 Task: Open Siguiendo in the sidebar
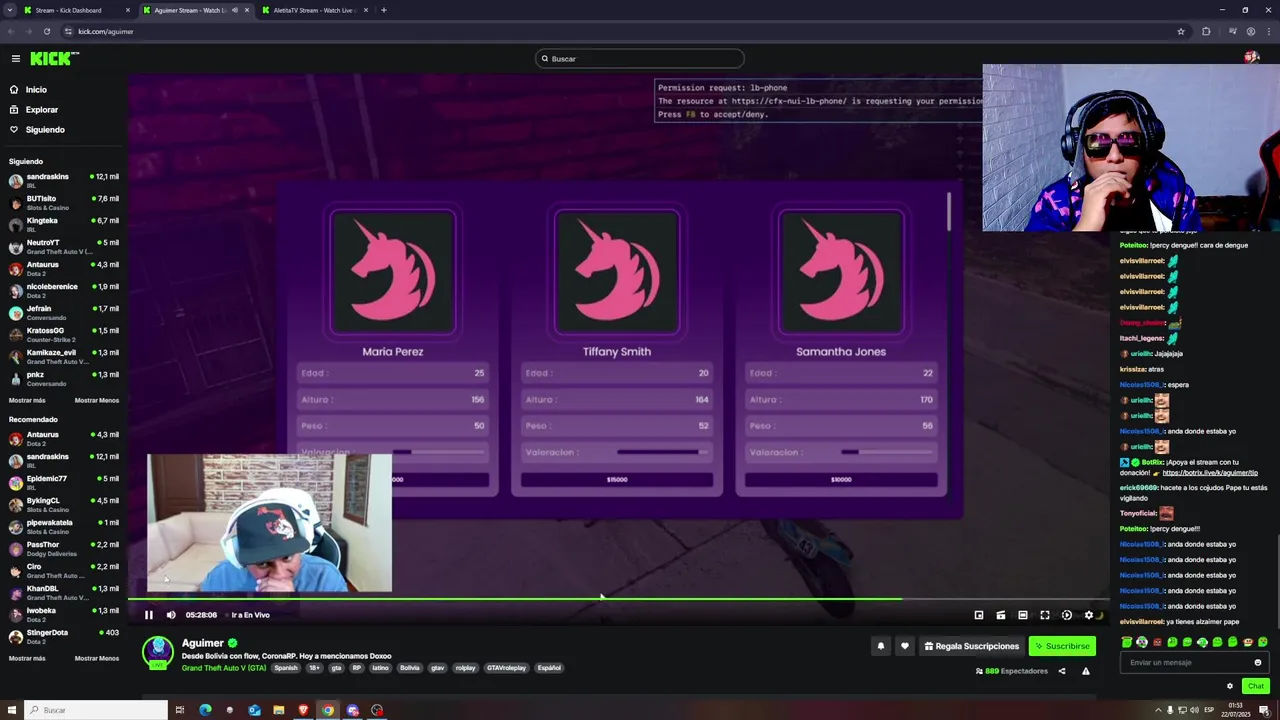45,130
